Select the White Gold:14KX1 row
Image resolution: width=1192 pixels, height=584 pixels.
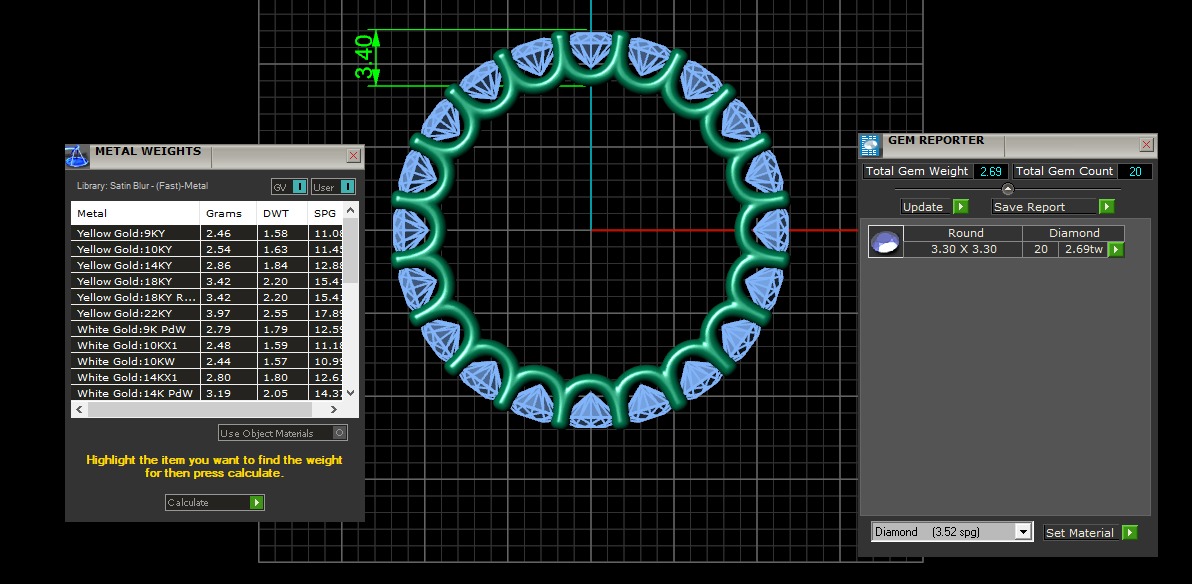click(207, 377)
